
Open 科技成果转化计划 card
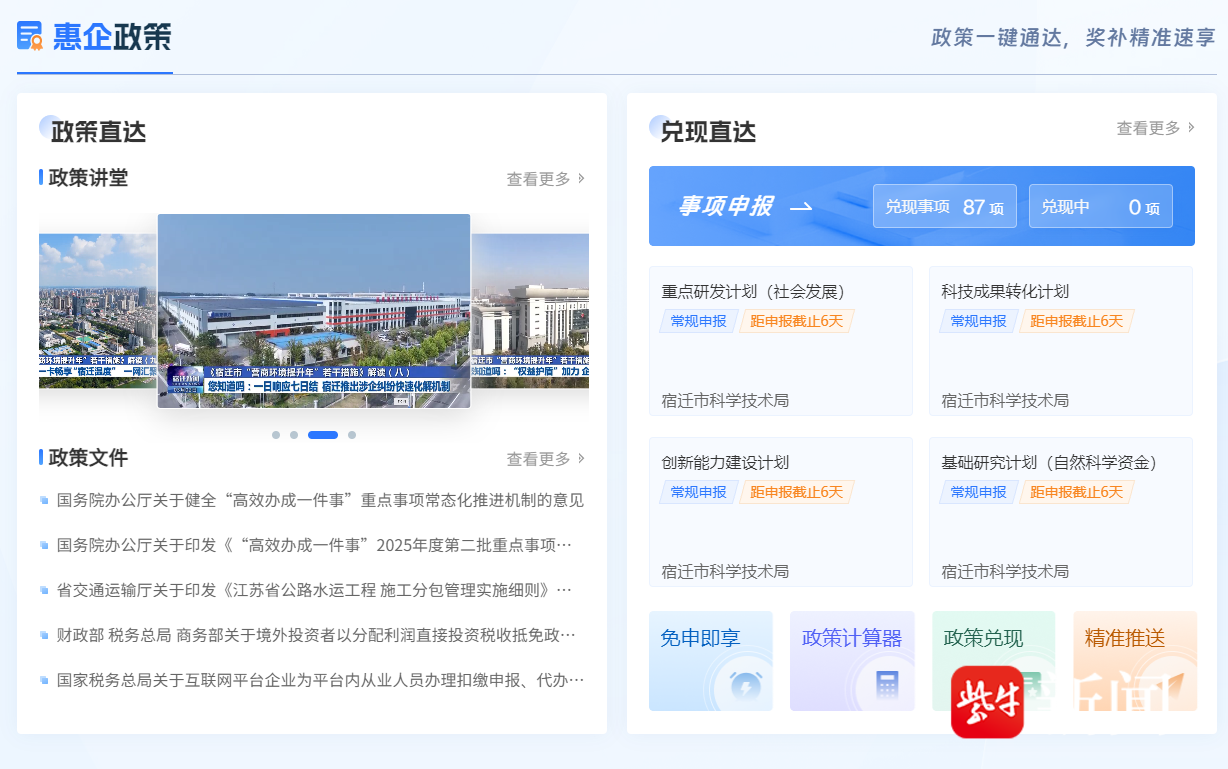(1061, 341)
